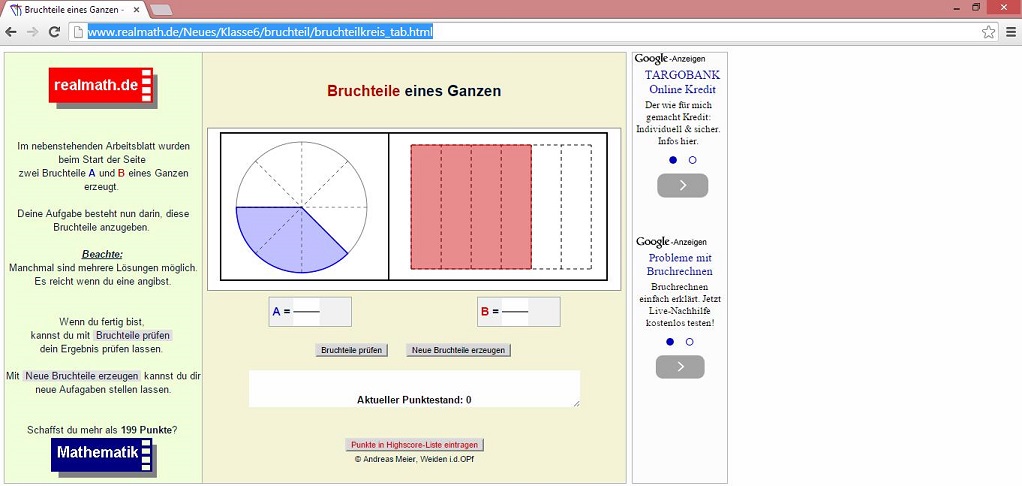The height and width of the screenshot is (486, 1022).
Task: Click the arrow button under TARGOBANK ad
Action: tap(682, 185)
